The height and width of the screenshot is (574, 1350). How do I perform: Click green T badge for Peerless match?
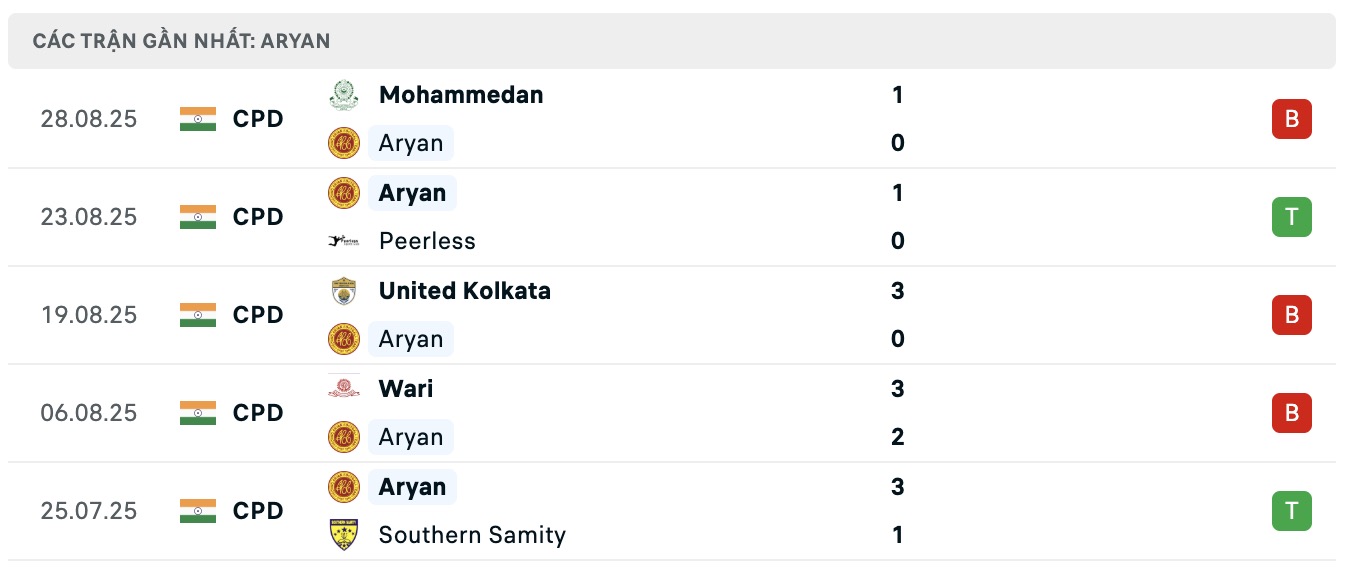pos(1291,217)
